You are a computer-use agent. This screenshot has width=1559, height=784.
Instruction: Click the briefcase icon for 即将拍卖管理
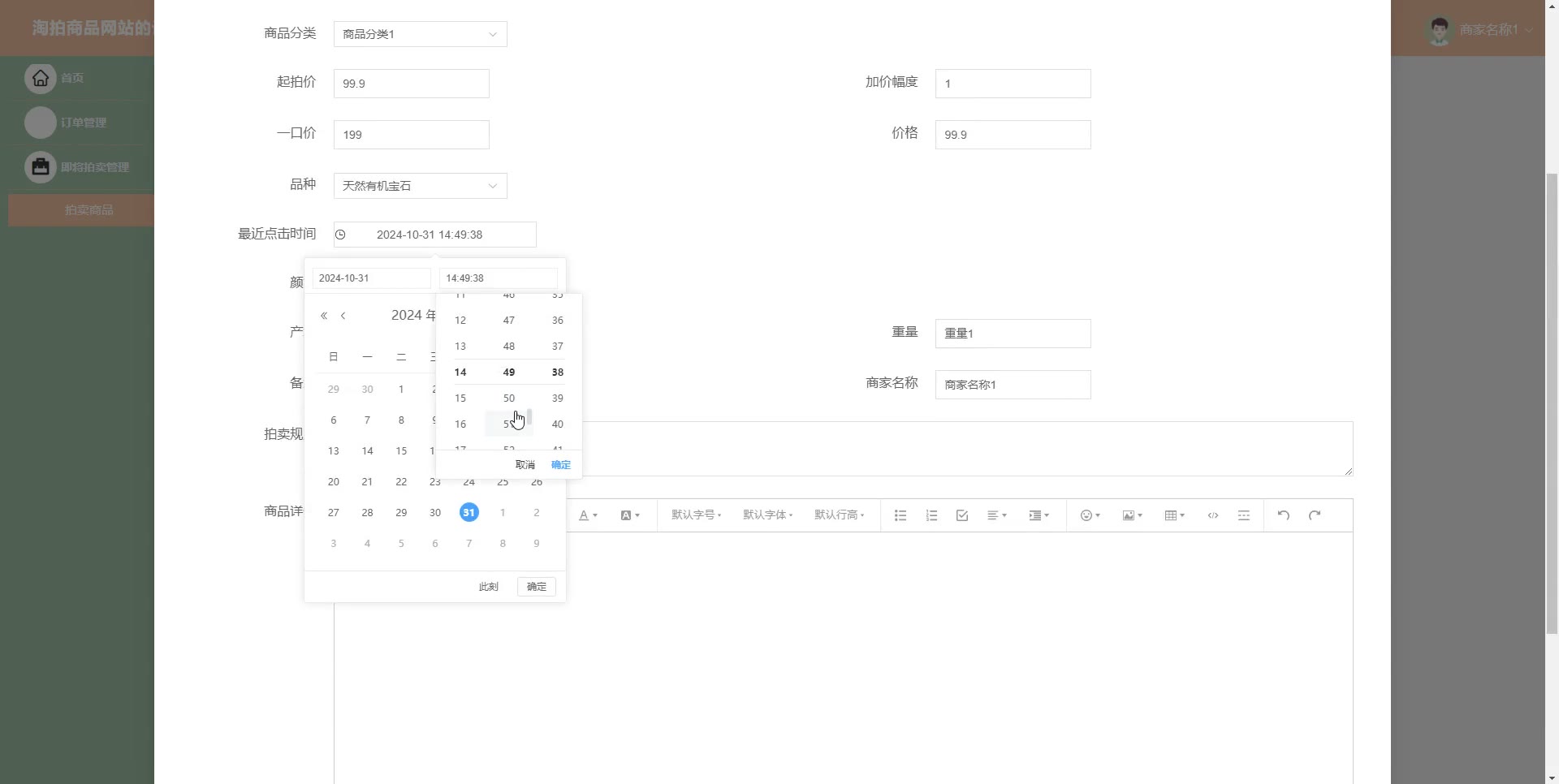click(x=41, y=167)
